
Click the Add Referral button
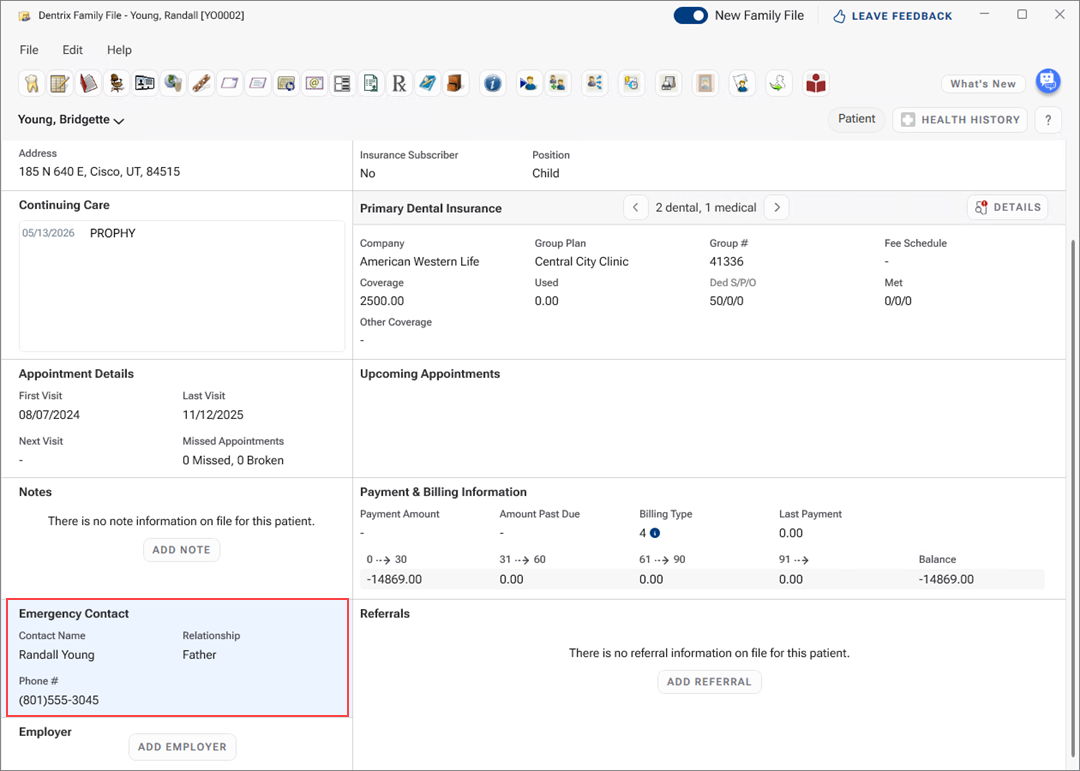pos(709,682)
